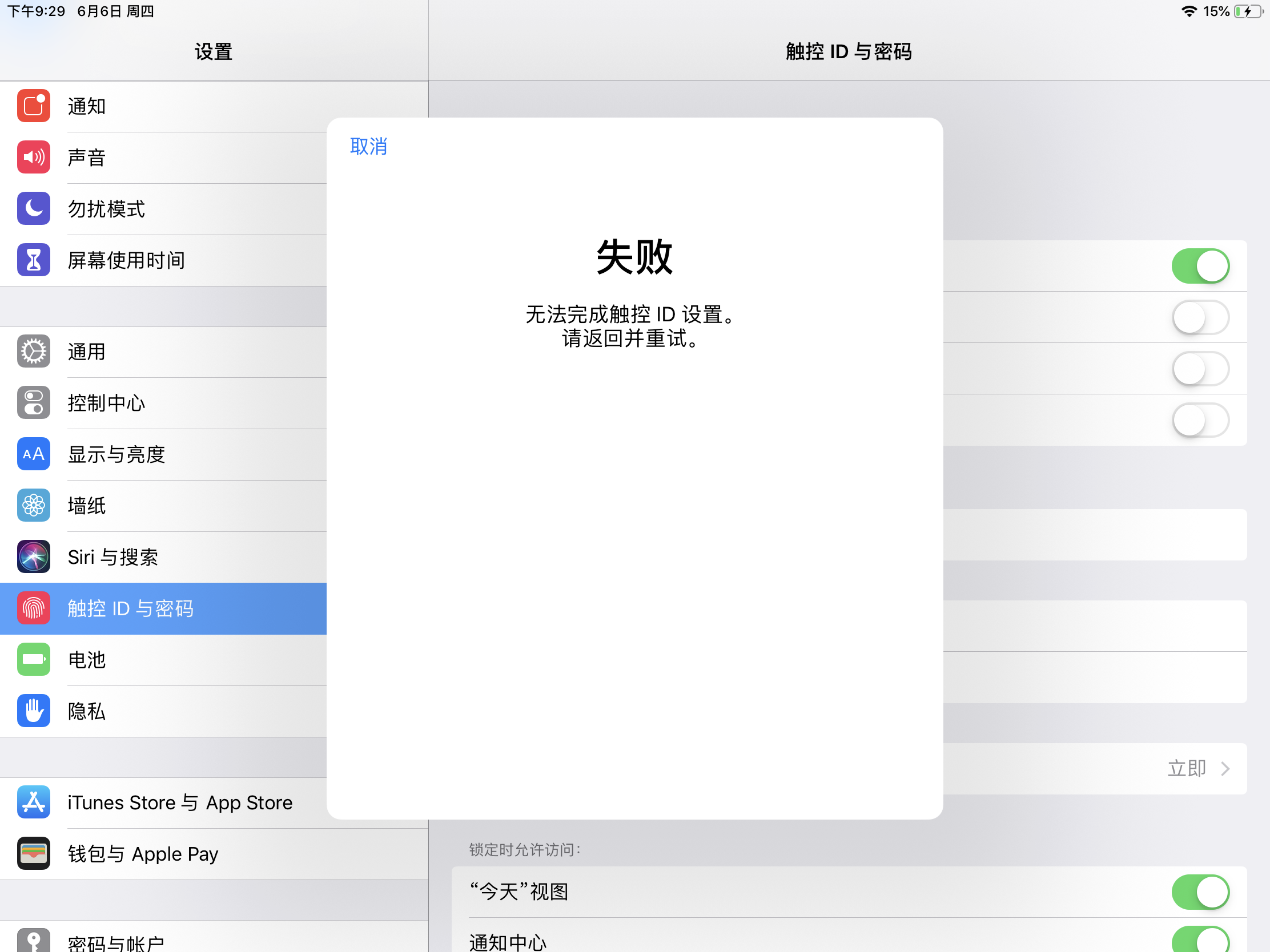This screenshot has width=1270, height=952.
Task: Tap the red Notifications (通知) icon
Action: [x=33, y=106]
